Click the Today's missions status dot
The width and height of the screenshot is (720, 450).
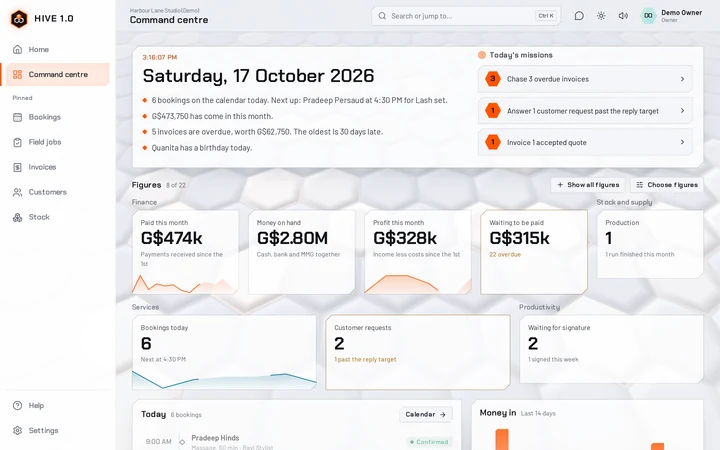[482, 55]
